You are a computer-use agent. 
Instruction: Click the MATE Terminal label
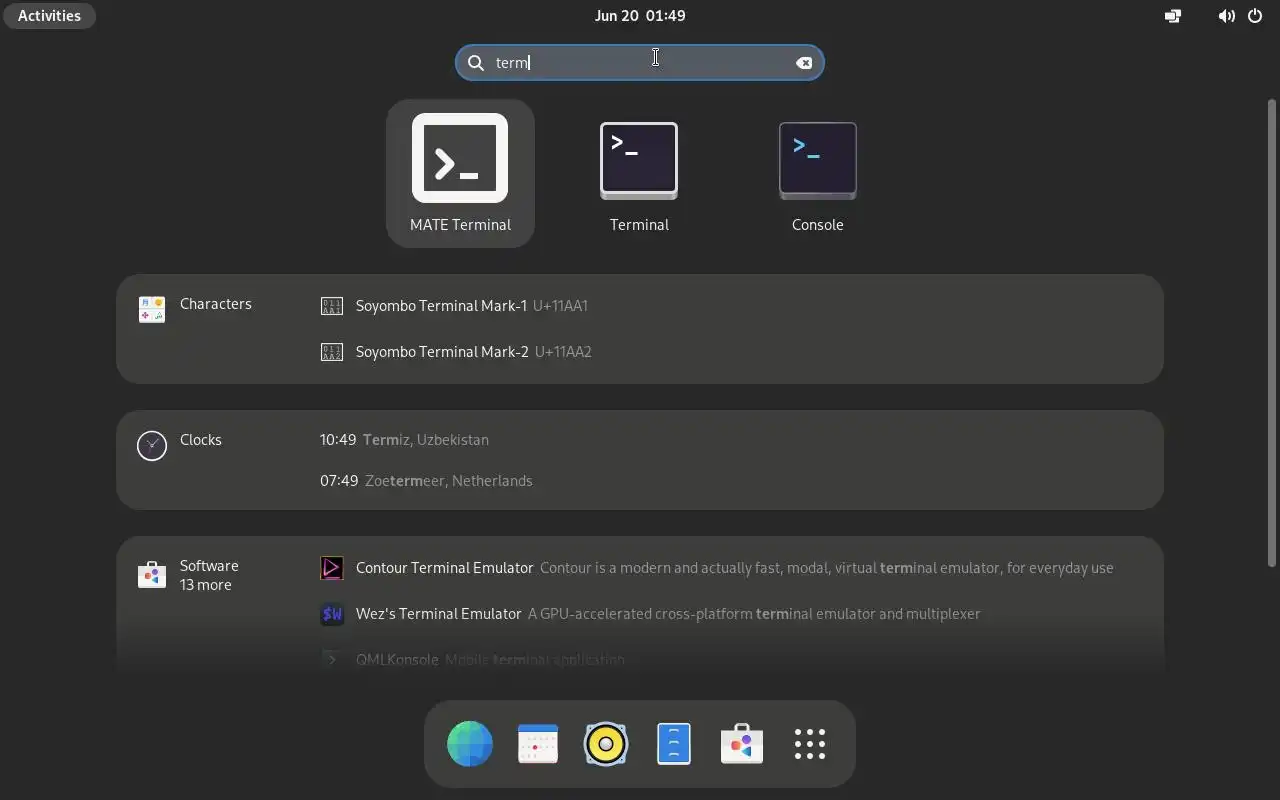tap(460, 225)
